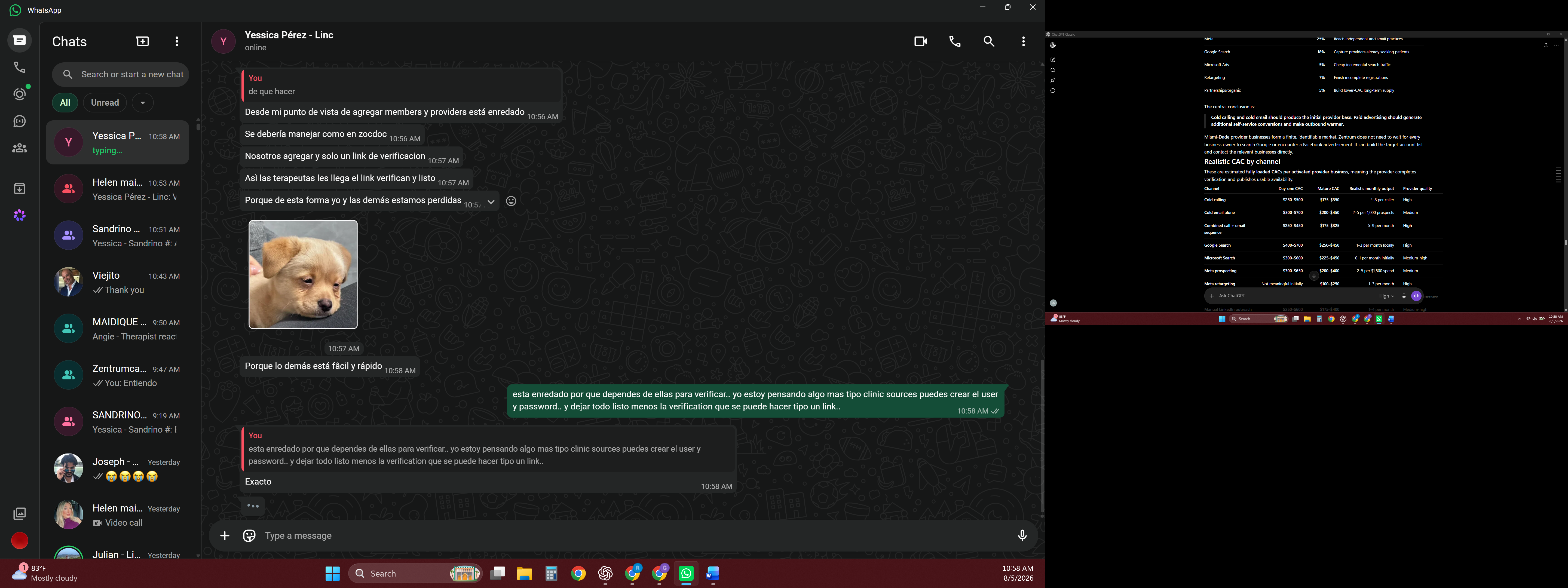Viewport: 1568px width, 588px height.
Task: Open the 10:58 AM clock on large taskbar
Action: coord(1018,573)
